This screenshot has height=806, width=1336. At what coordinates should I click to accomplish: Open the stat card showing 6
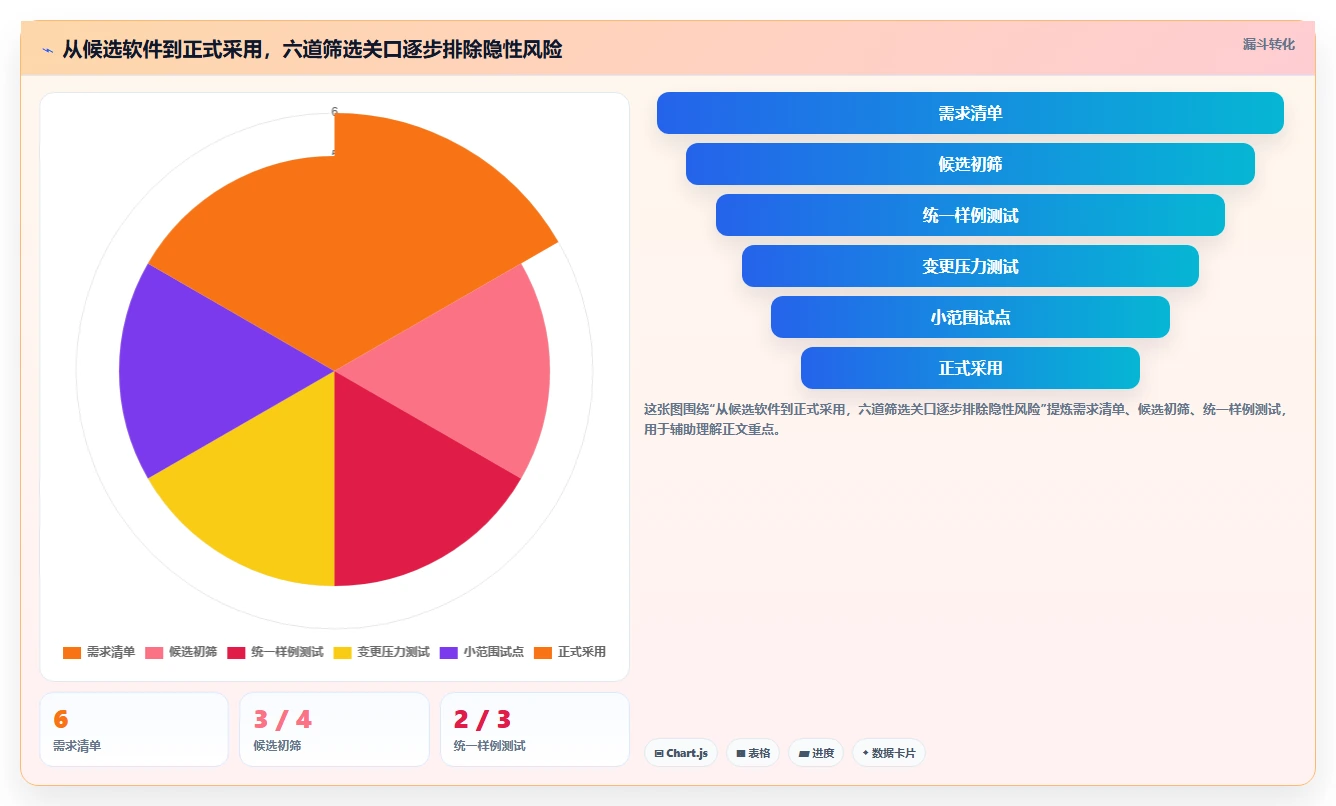134,729
